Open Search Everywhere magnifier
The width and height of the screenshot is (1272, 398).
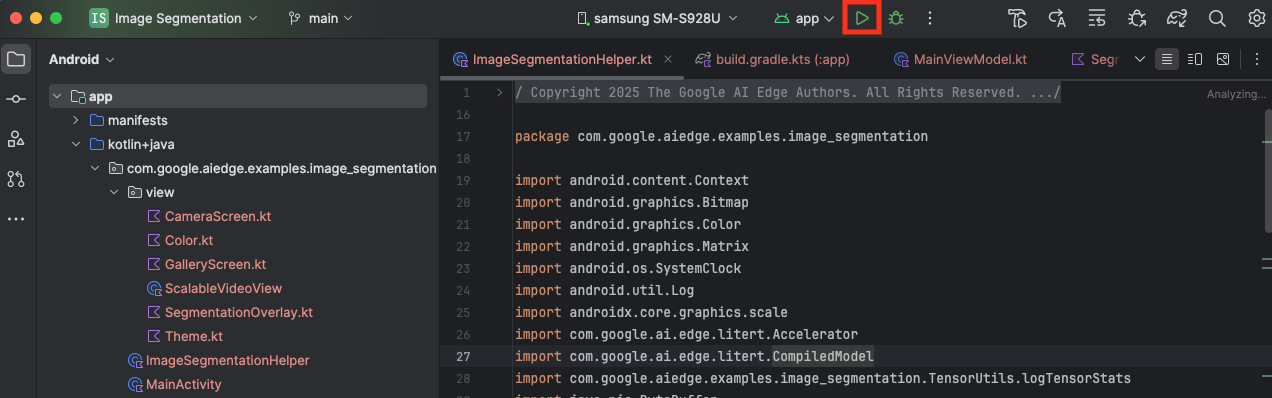(1217, 18)
